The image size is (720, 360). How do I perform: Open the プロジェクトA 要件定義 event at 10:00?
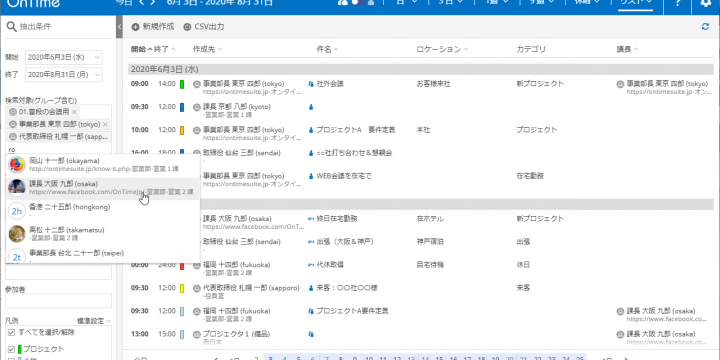click(355, 130)
